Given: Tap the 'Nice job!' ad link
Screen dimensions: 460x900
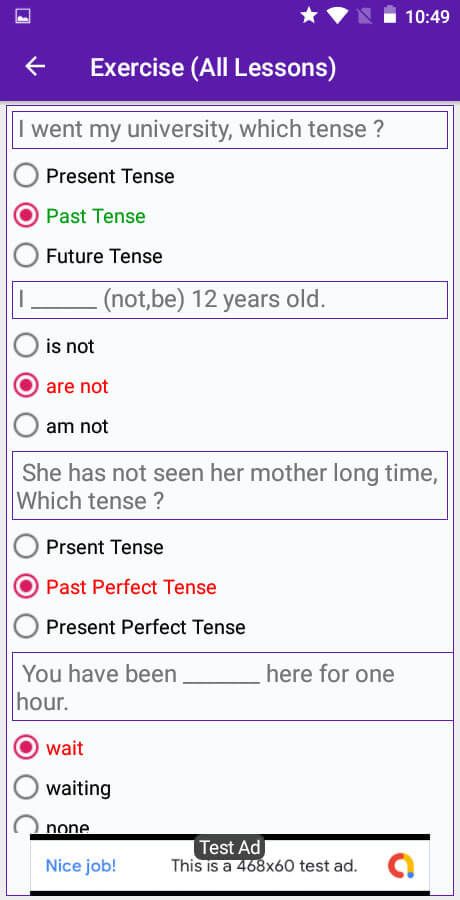Looking at the screenshot, I should pos(81,866).
